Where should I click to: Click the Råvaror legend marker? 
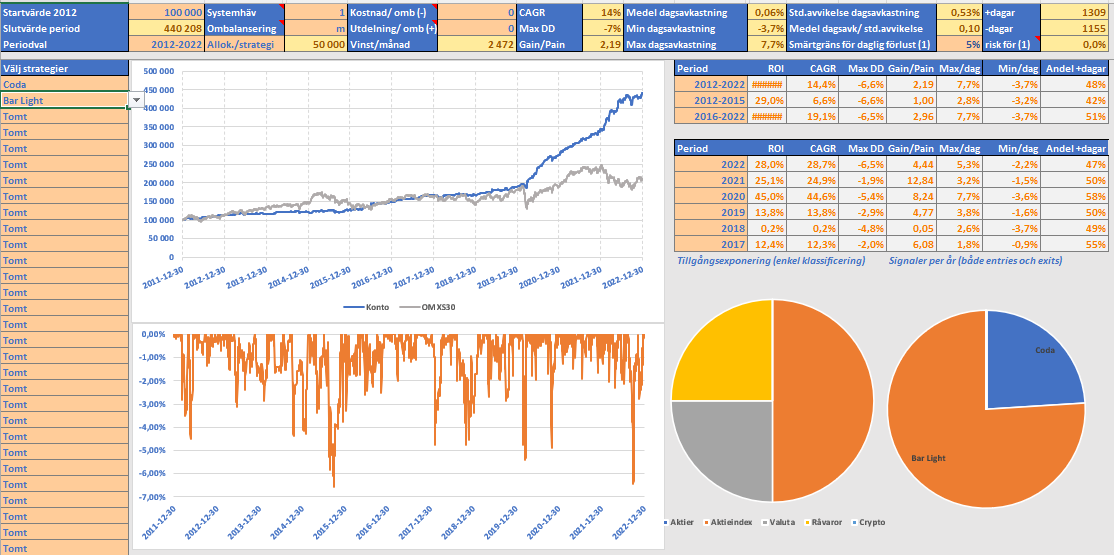[x=808, y=522]
